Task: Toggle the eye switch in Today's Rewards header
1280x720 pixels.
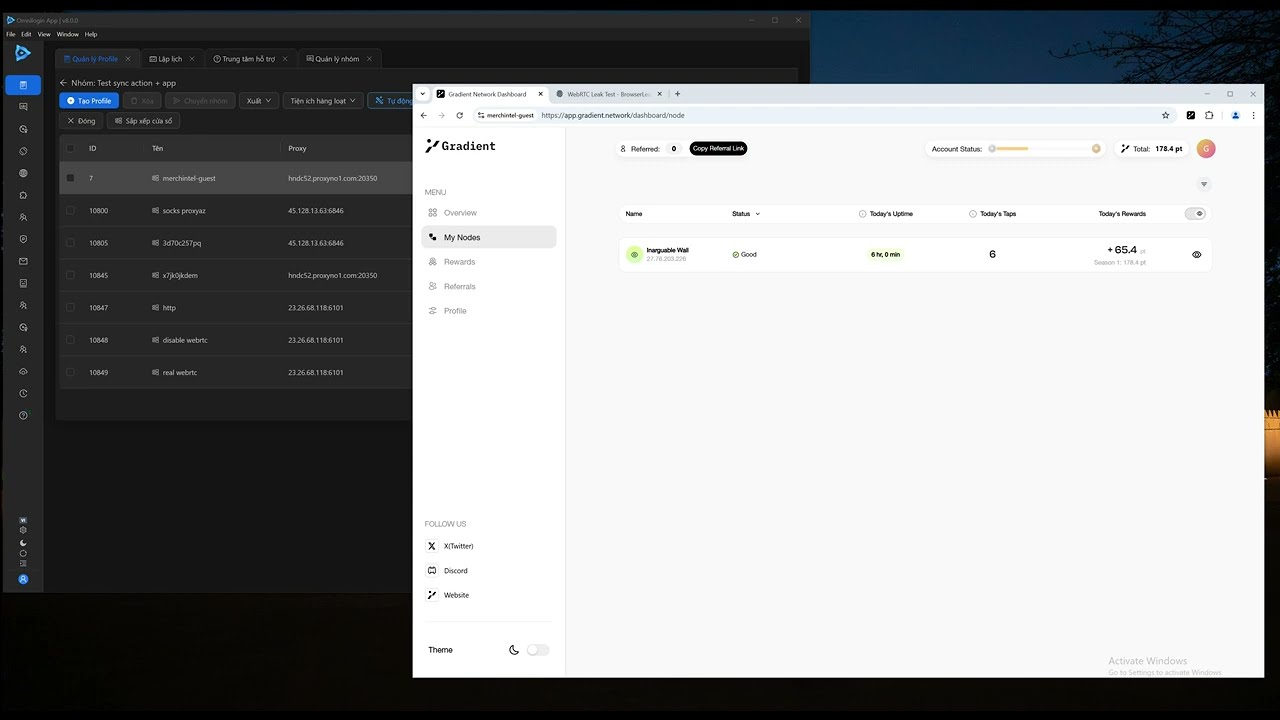Action: pyautogui.click(x=1196, y=214)
